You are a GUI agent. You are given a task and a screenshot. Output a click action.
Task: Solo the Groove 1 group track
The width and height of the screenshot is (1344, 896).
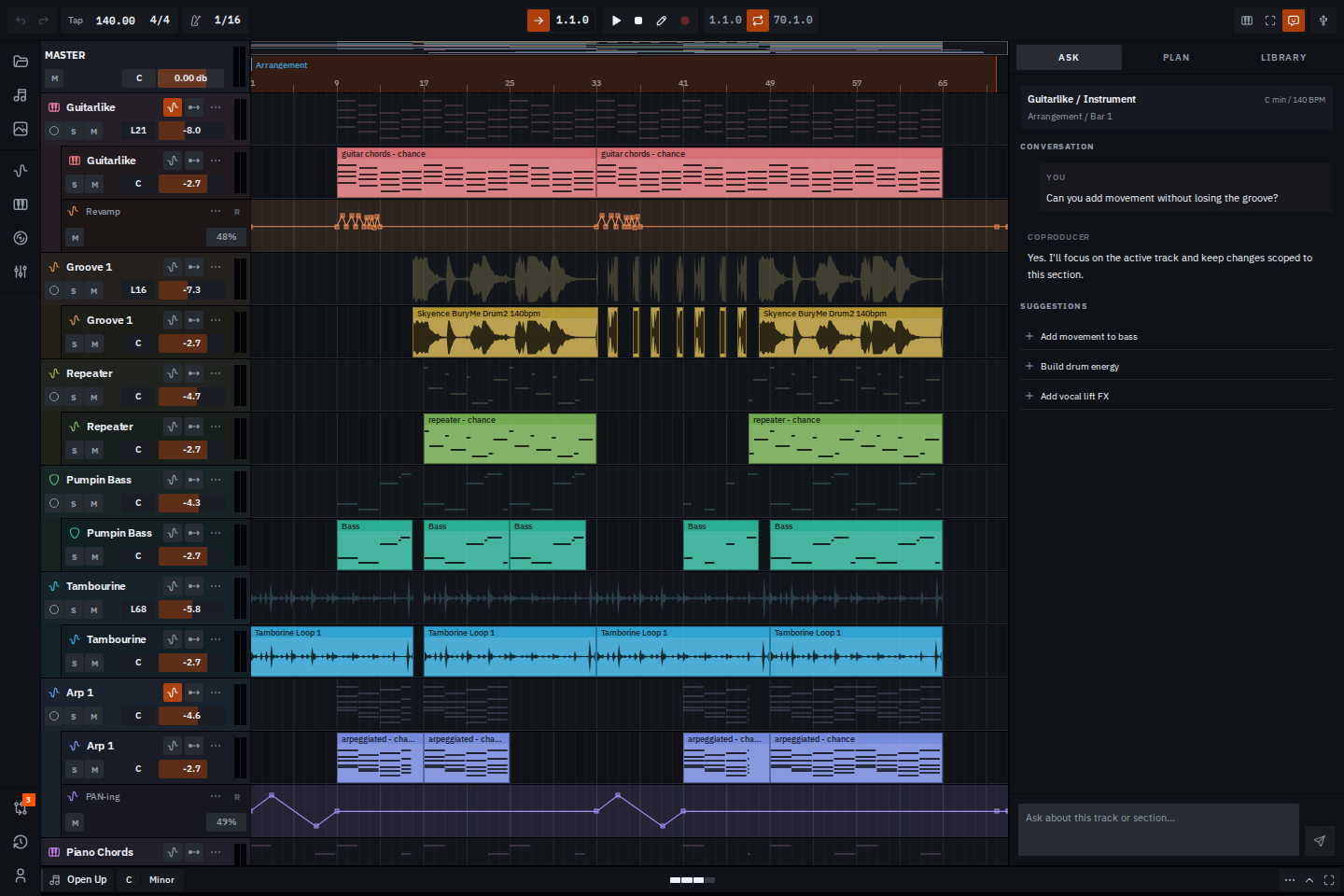point(74,290)
